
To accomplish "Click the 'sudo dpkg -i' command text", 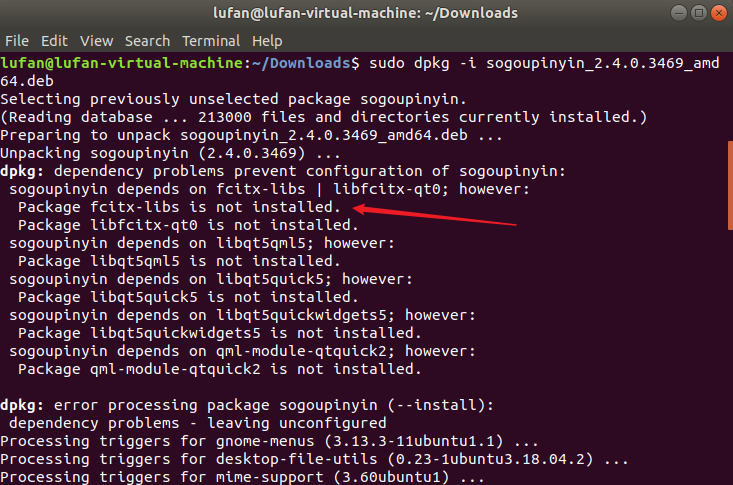I will tap(423, 63).
